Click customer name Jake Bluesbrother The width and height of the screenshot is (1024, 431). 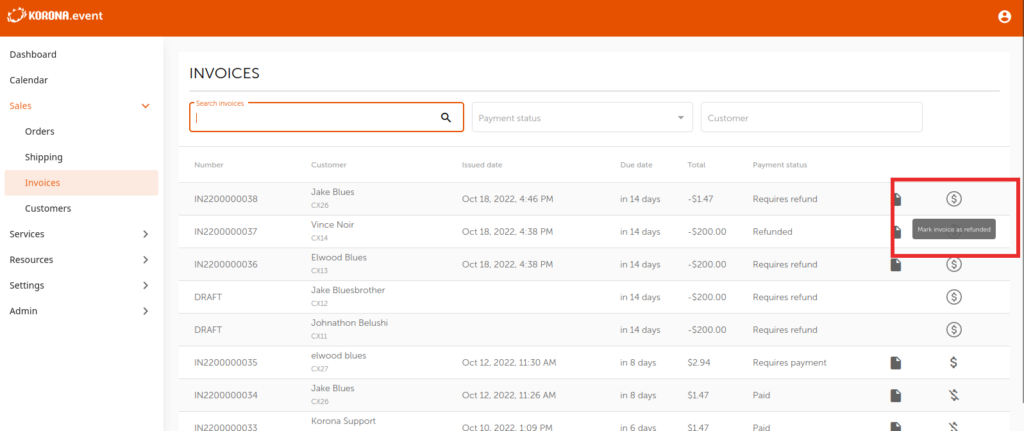click(348, 290)
